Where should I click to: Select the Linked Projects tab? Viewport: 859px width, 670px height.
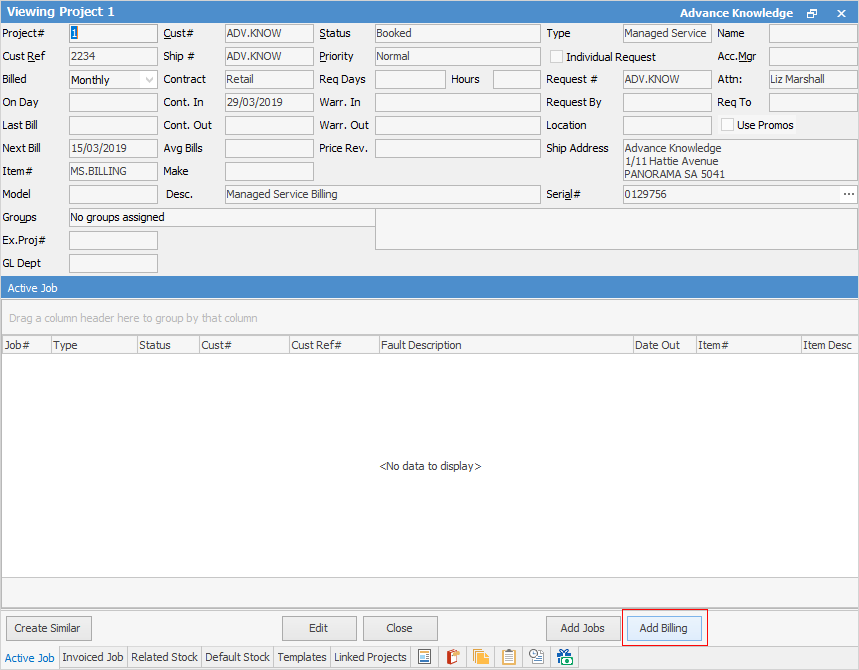pos(370,657)
